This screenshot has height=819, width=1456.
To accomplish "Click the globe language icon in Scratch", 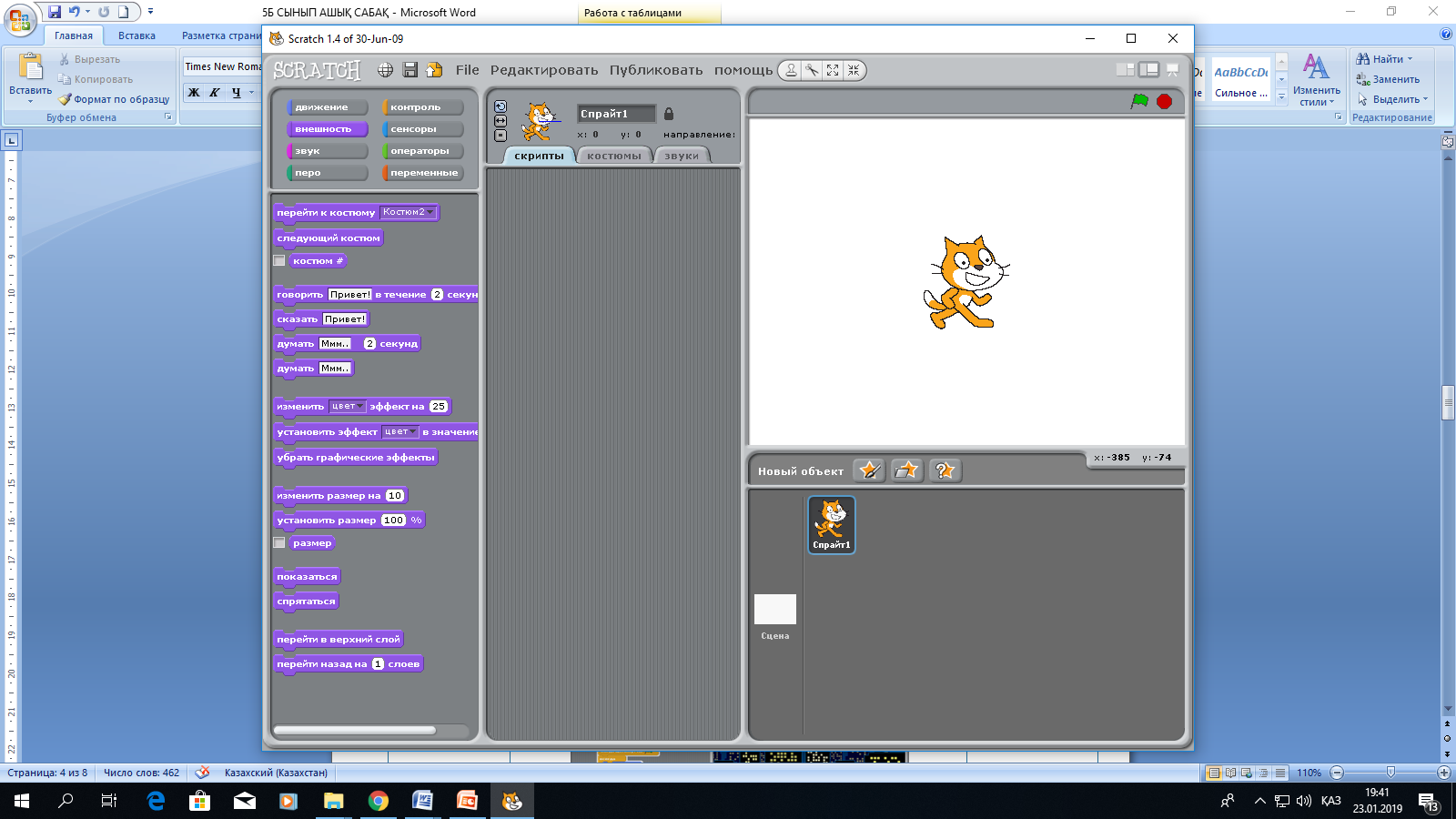I will tap(386, 70).
